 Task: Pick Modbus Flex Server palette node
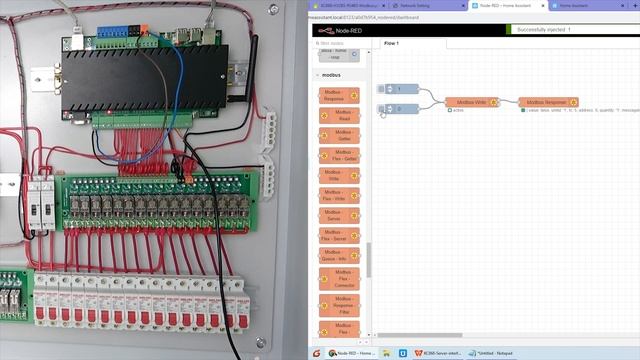point(339,236)
